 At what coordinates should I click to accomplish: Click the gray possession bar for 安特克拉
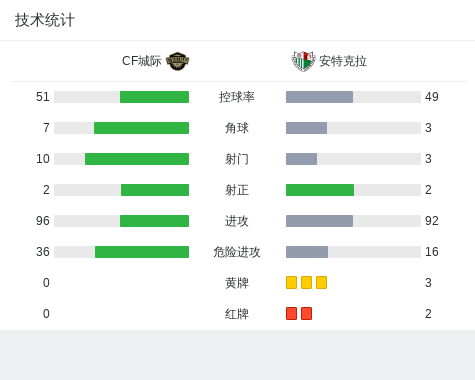[319, 97]
